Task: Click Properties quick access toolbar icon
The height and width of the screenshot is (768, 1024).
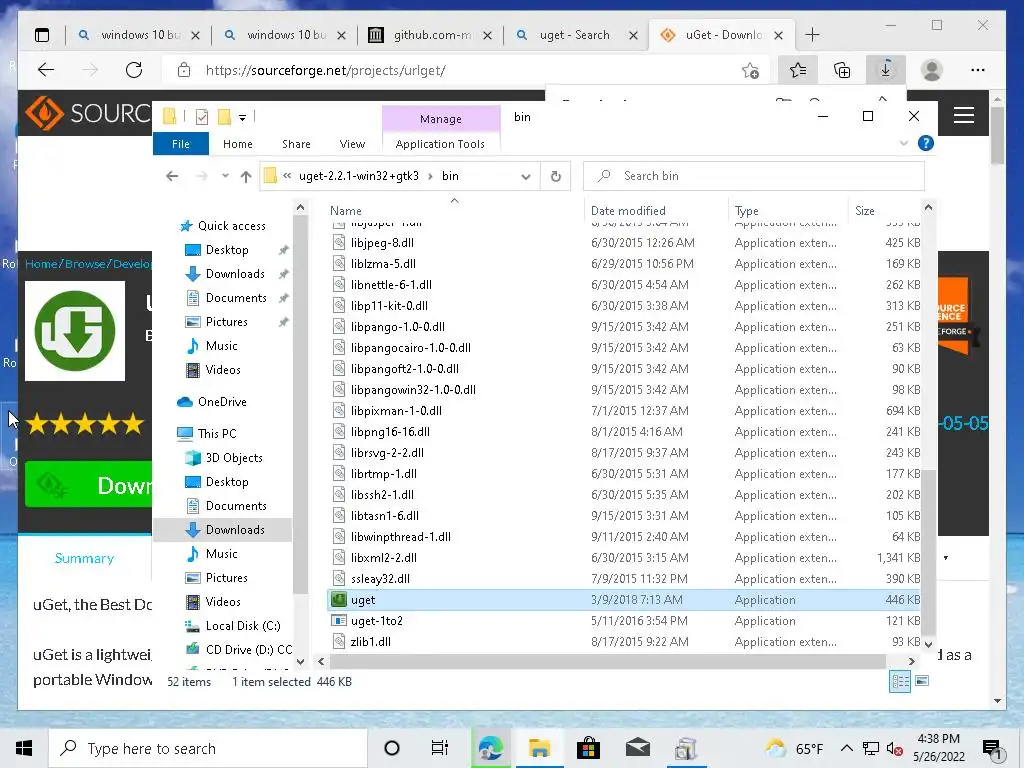Action: [x=202, y=117]
